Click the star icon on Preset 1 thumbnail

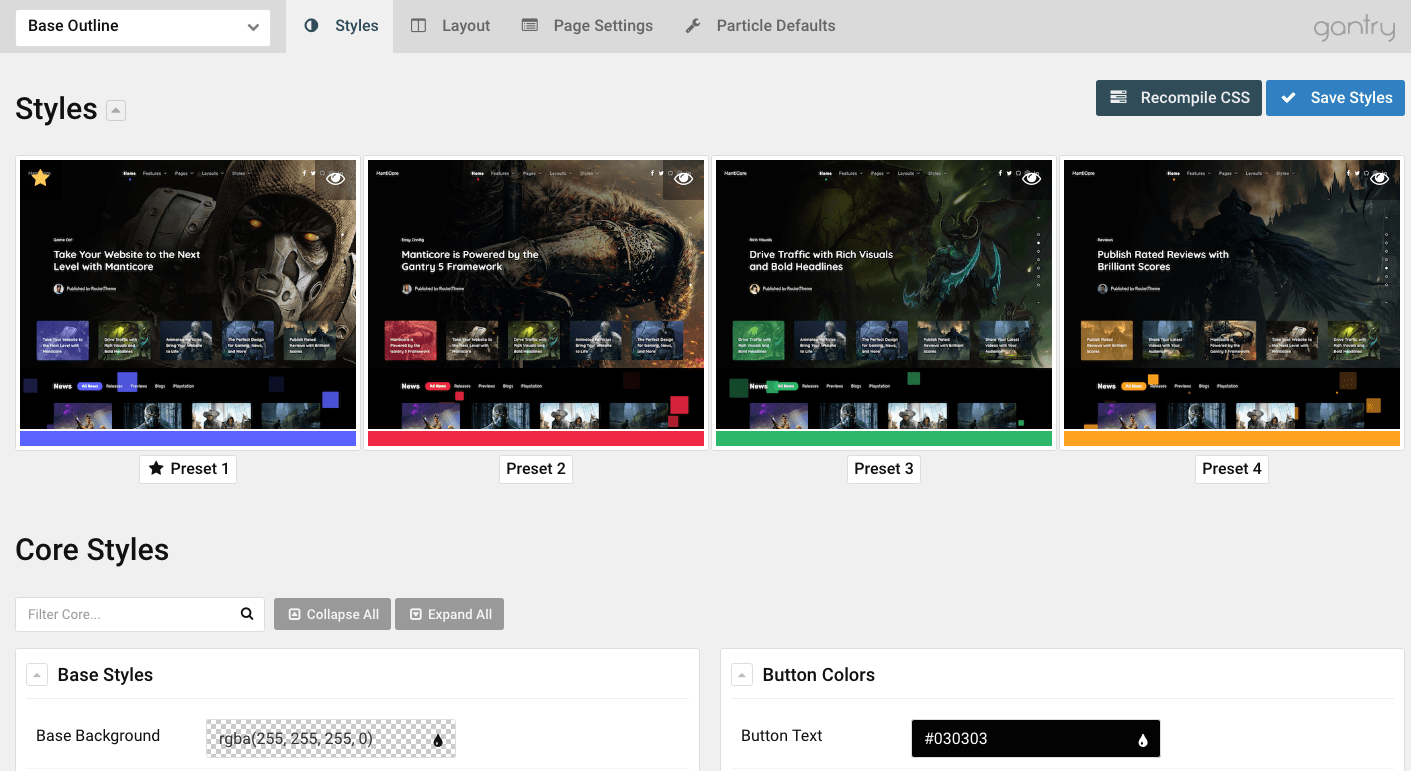click(x=41, y=178)
